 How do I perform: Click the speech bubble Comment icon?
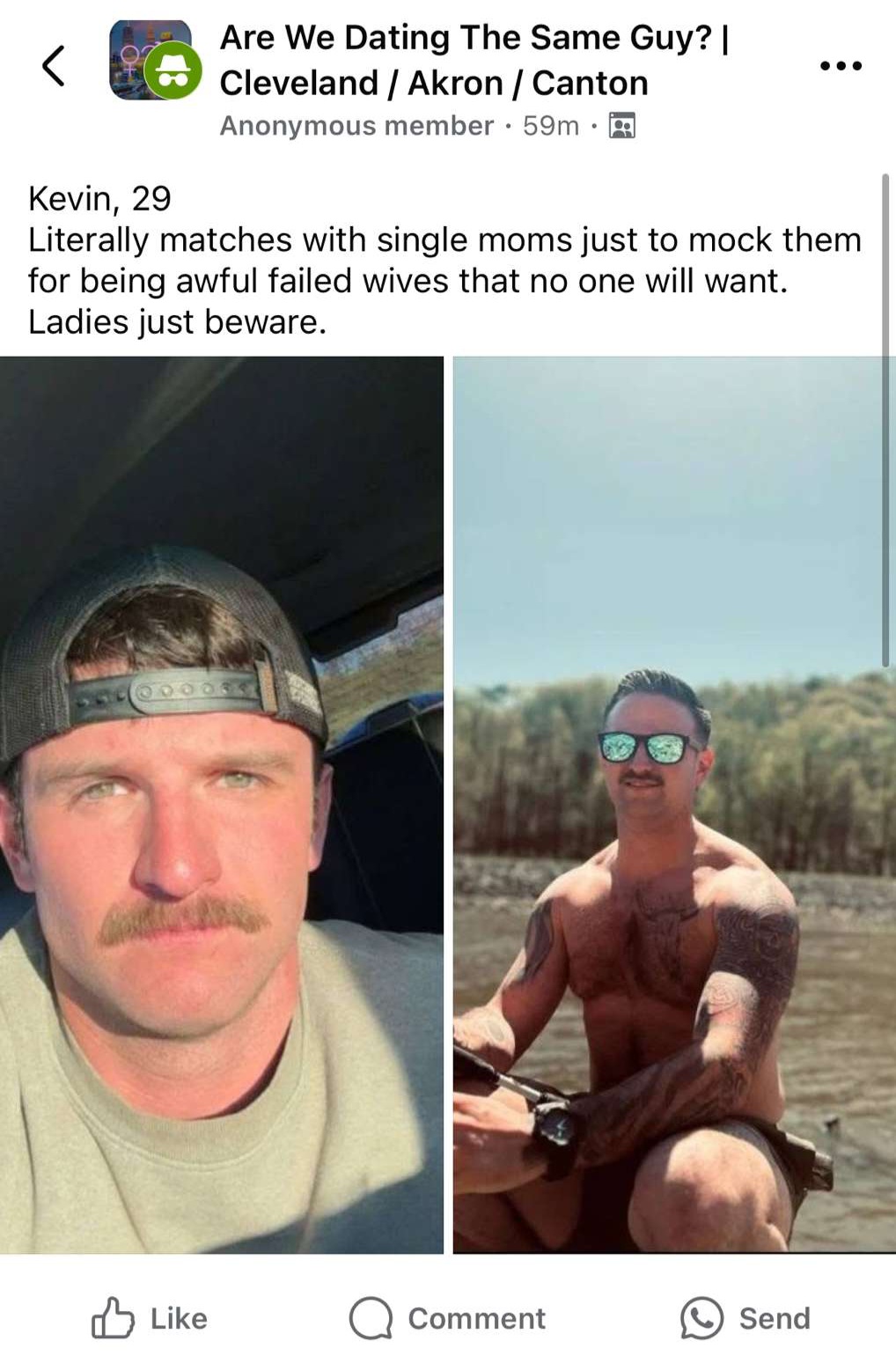pyautogui.click(x=371, y=1318)
